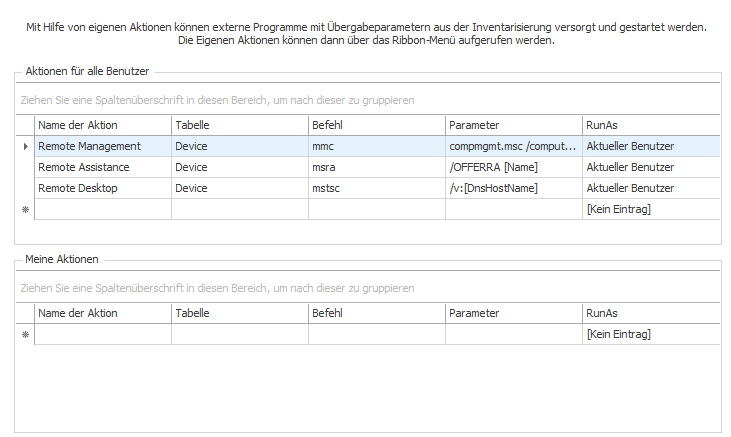The image size is (731, 437).
Task: Click RunAs column header in top grid
Action: pos(651,125)
